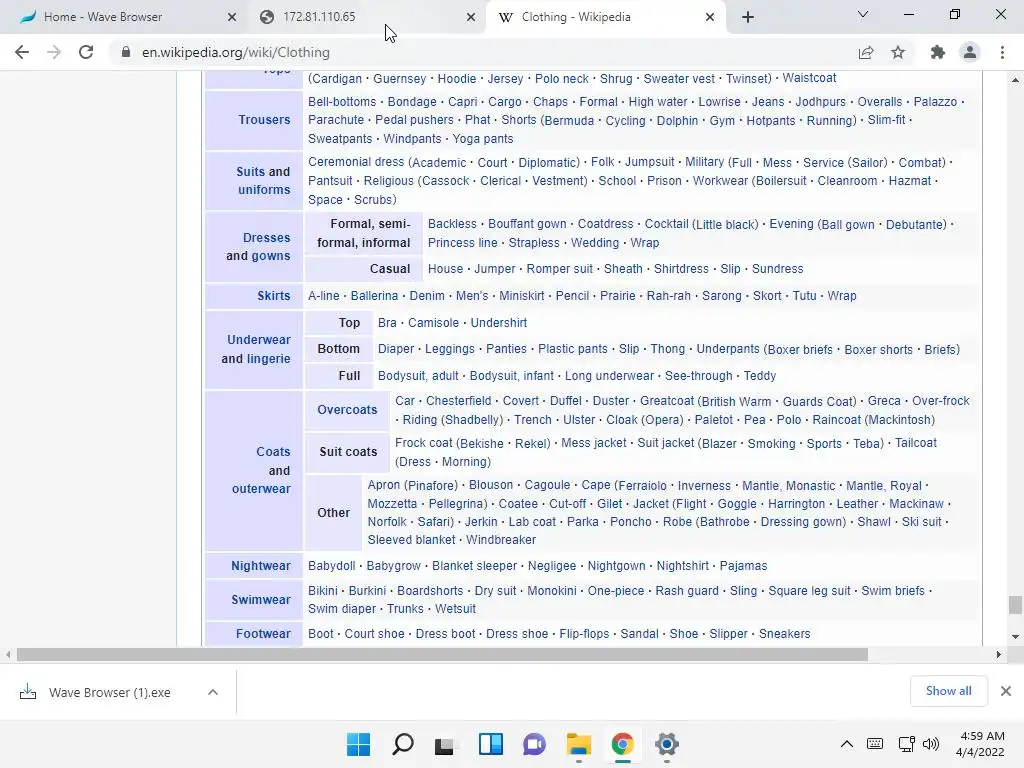Open the browser three-dot menu
The width and height of the screenshot is (1024, 768).
(x=1002, y=52)
